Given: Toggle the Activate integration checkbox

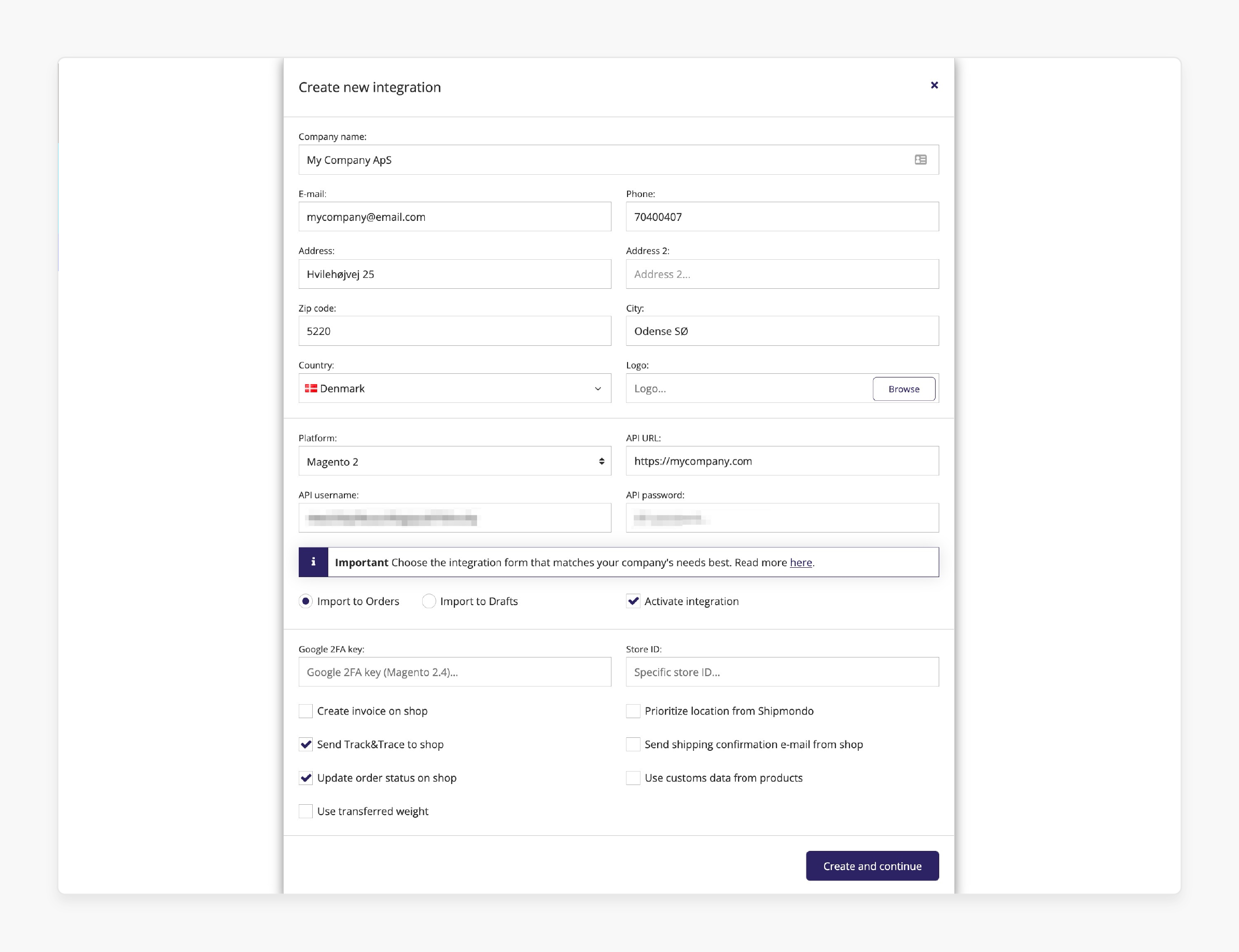Looking at the screenshot, I should point(633,601).
